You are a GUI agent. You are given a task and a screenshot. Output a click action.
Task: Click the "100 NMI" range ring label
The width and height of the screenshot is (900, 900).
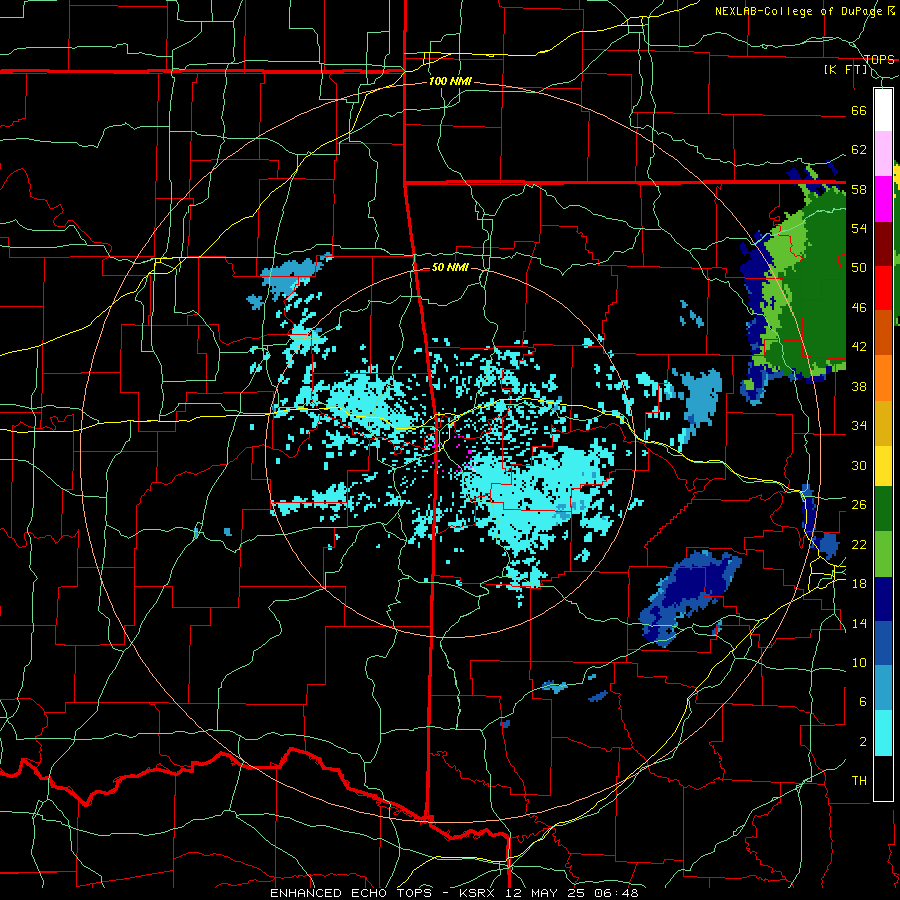(x=450, y=82)
